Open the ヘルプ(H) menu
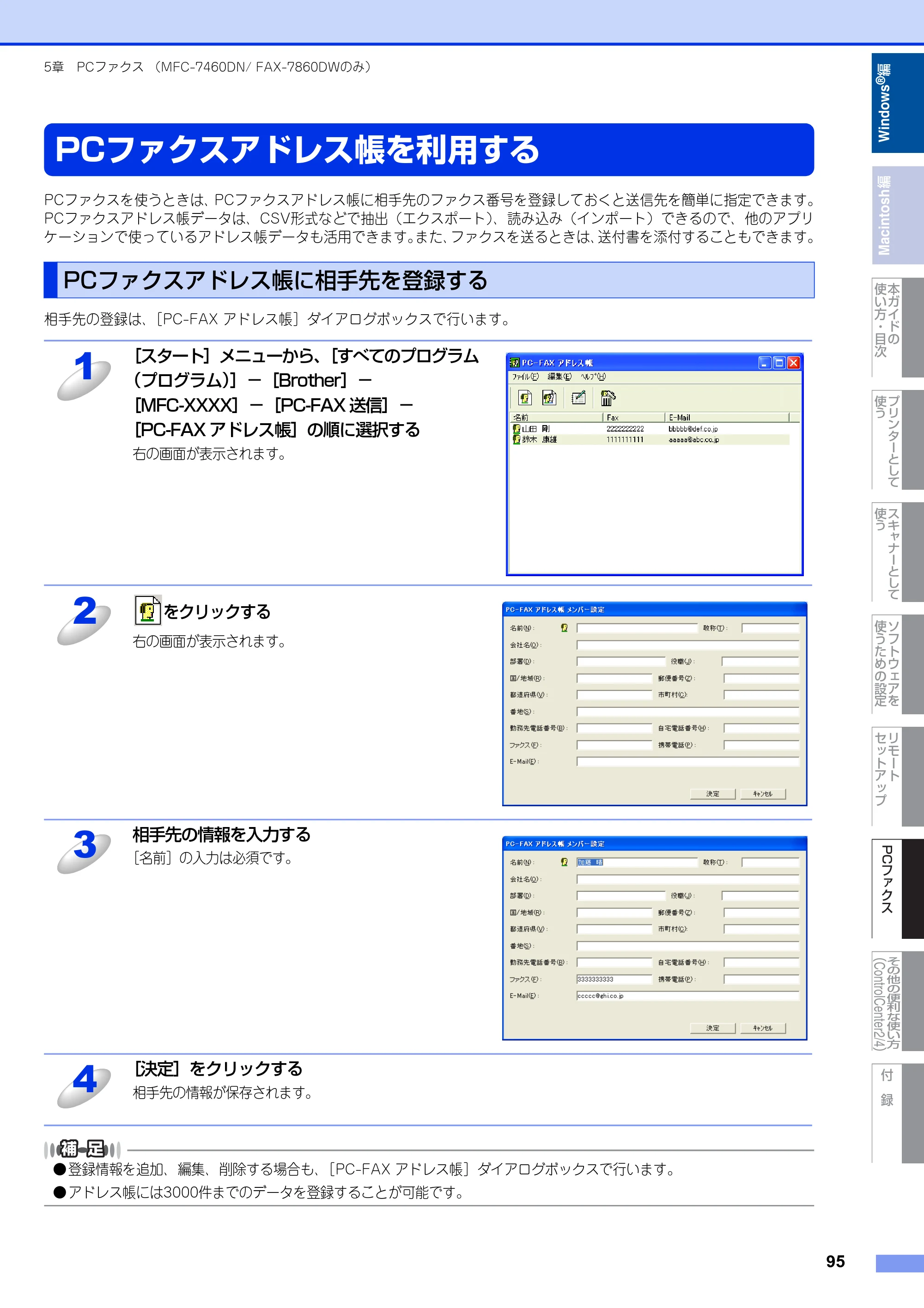 [x=593, y=377]
